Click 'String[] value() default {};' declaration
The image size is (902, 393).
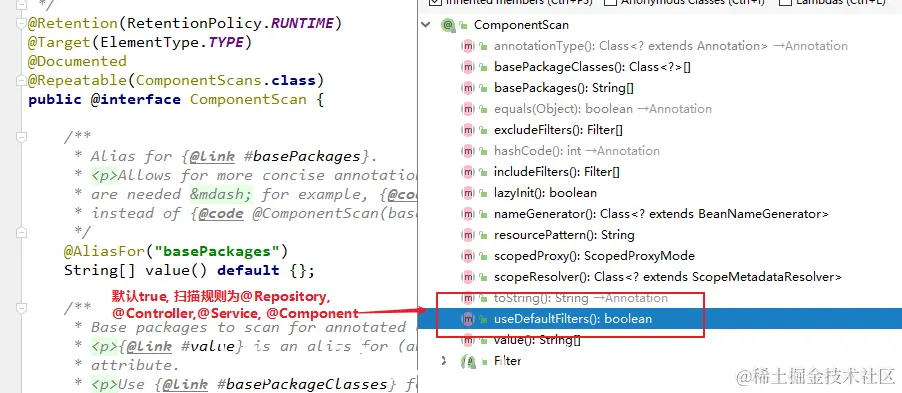coord(189,270)
